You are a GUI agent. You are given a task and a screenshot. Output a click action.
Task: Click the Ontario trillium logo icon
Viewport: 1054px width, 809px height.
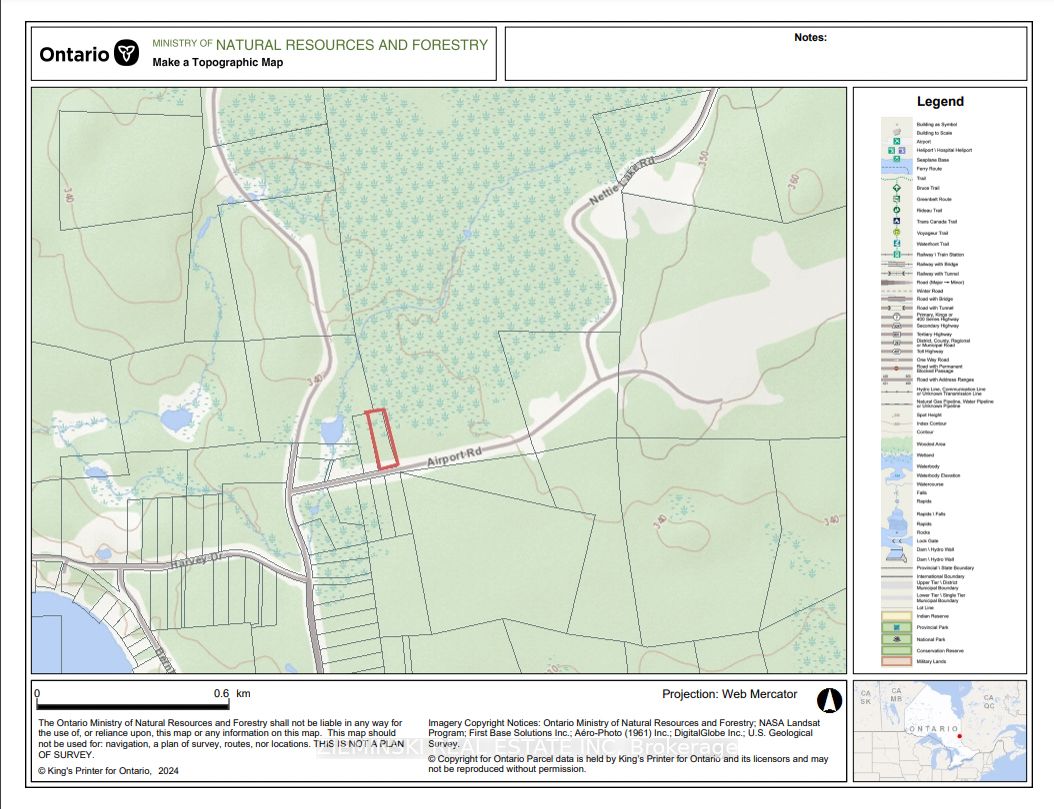pyautogui.click(x=126, y=53)
